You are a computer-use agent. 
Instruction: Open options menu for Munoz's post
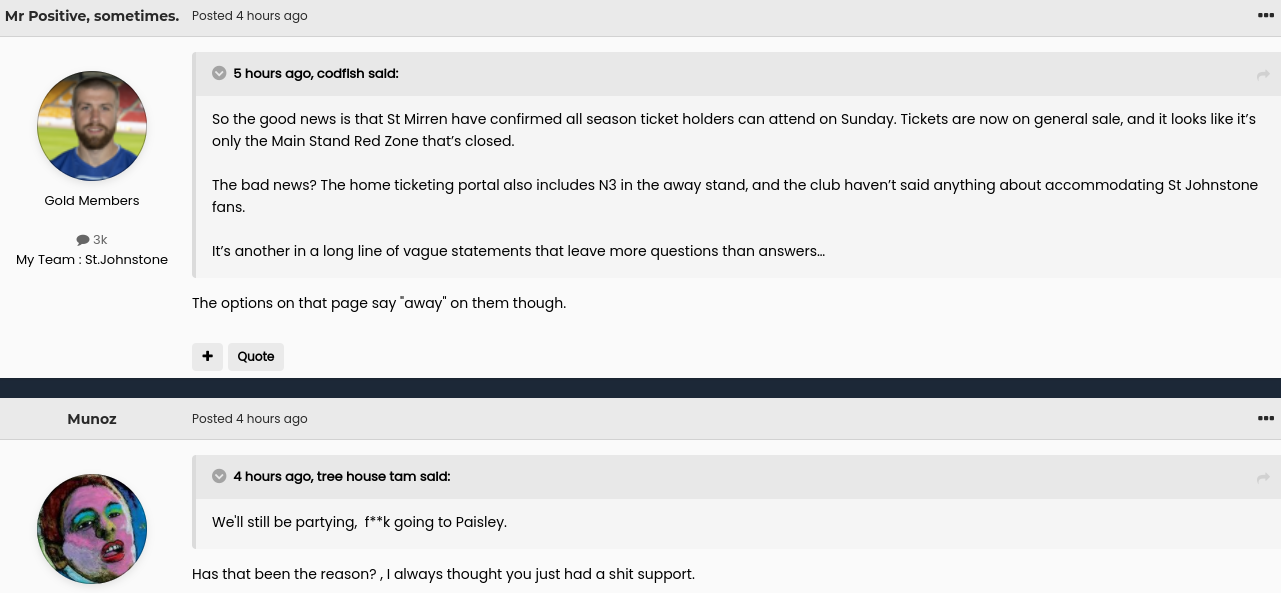1265,418
